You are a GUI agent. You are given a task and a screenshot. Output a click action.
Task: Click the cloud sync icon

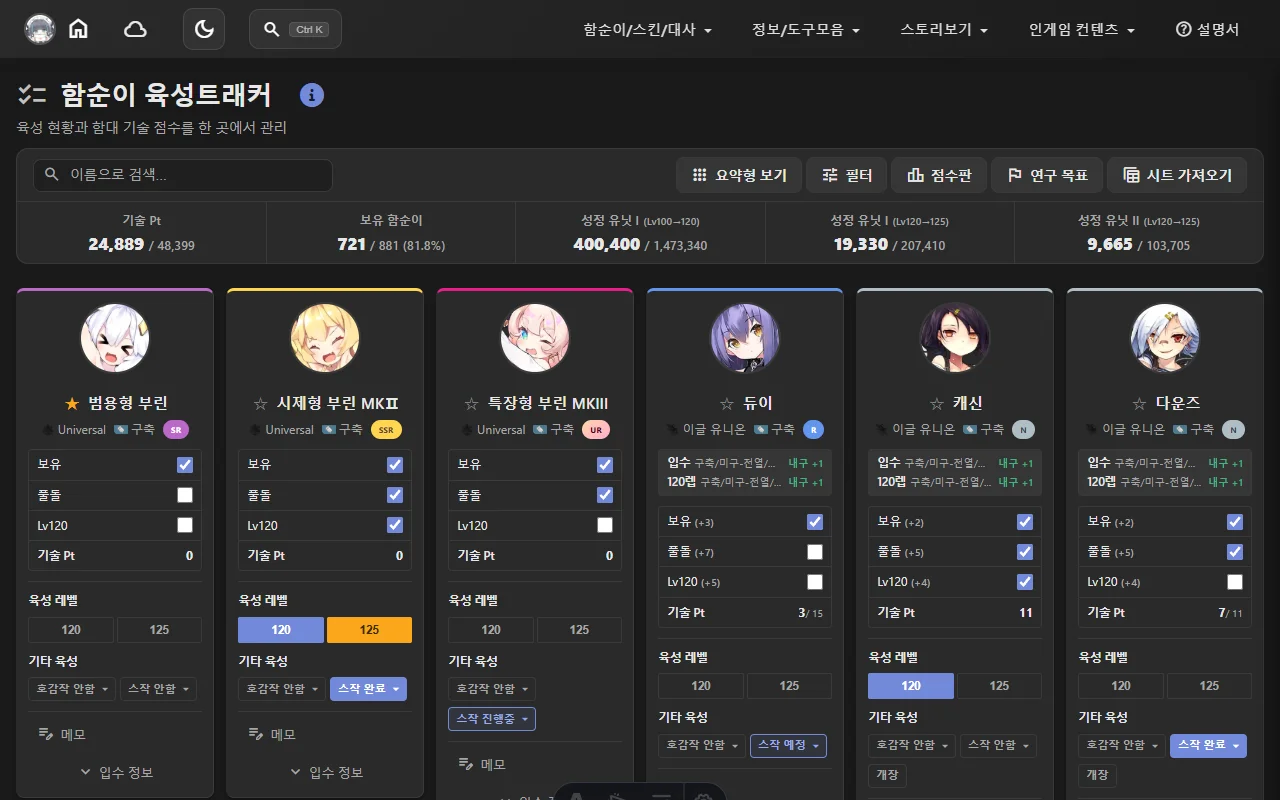tap(135, 29)
